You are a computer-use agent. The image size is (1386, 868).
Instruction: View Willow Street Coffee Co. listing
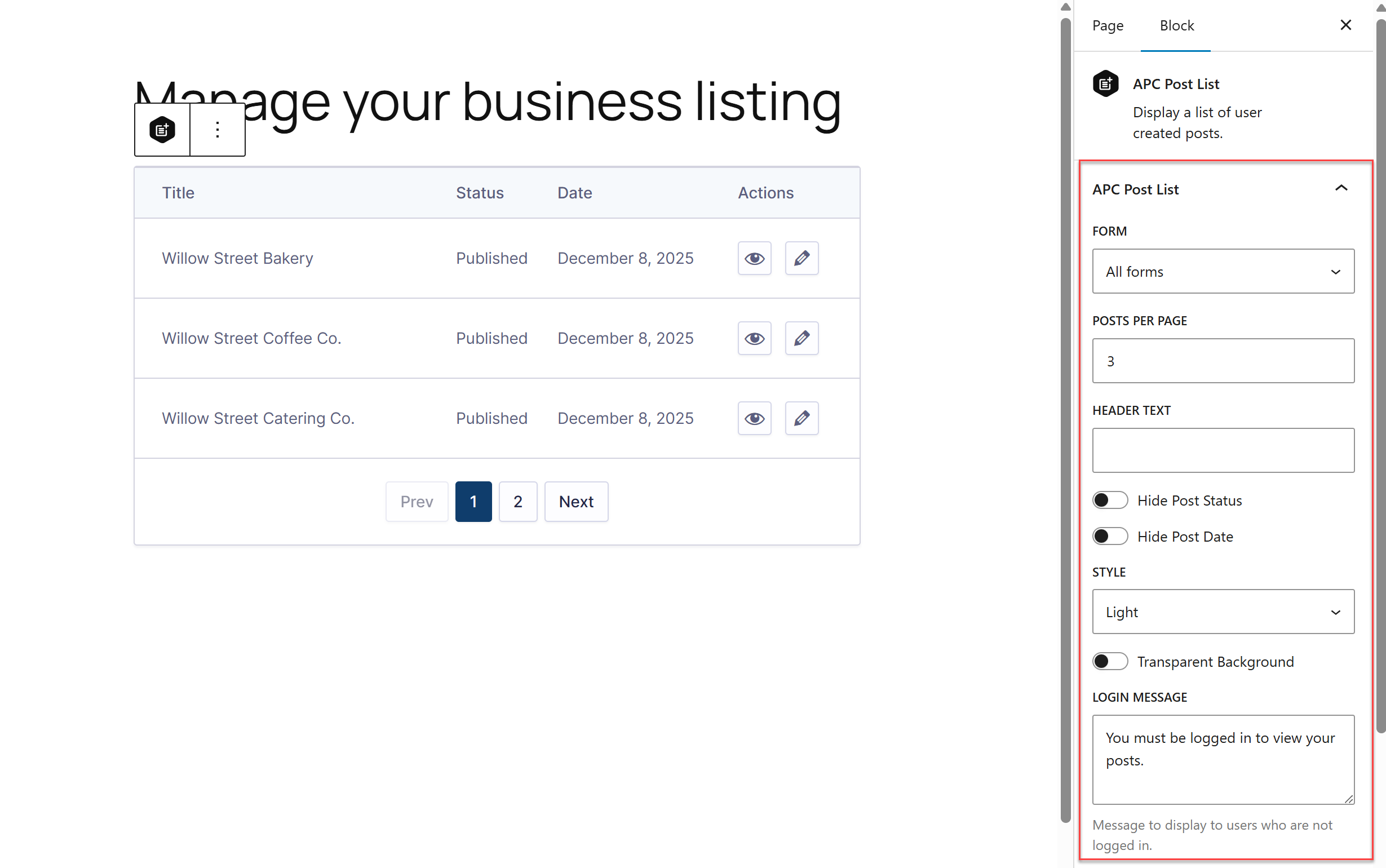[754, 338]
